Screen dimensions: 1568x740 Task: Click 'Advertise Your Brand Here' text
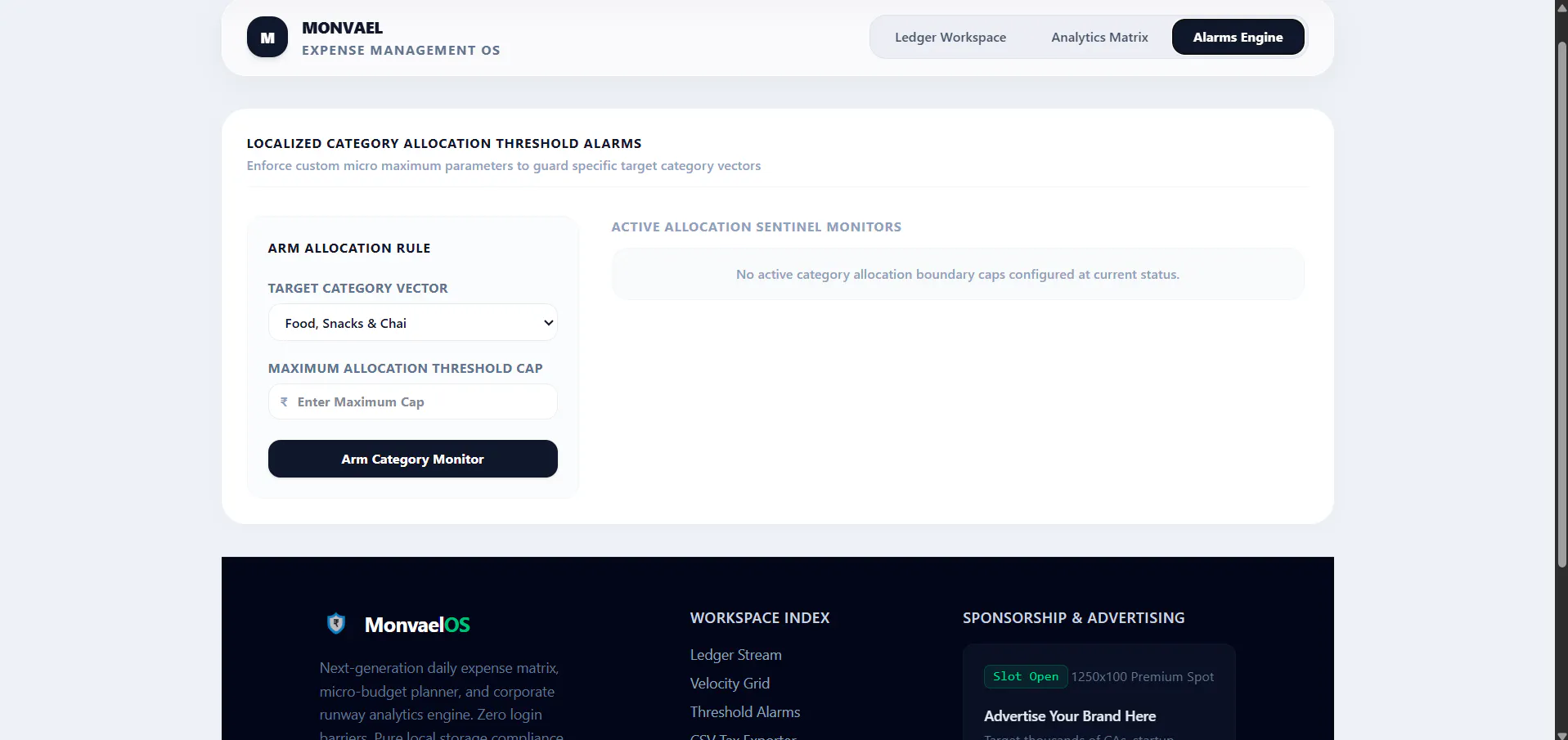[x=1070, y=716]
